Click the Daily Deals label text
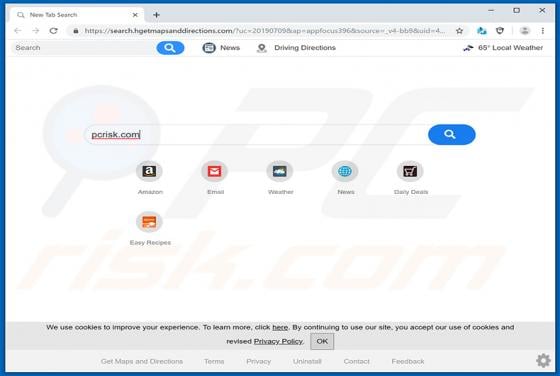The image size is (560, 376). [411, 192]
